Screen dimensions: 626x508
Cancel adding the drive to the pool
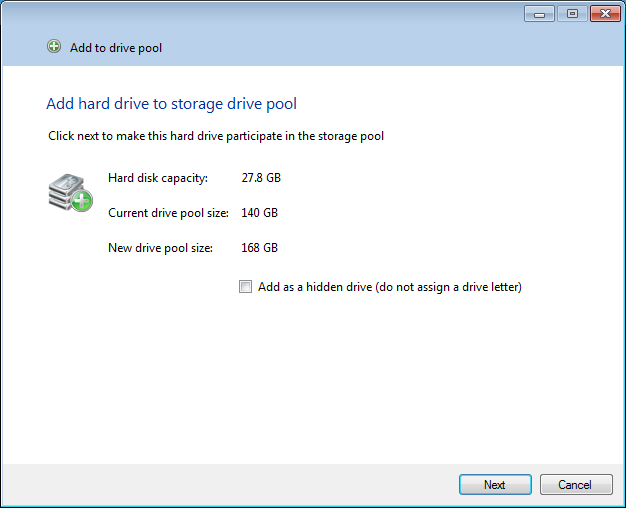click(576, 484)
